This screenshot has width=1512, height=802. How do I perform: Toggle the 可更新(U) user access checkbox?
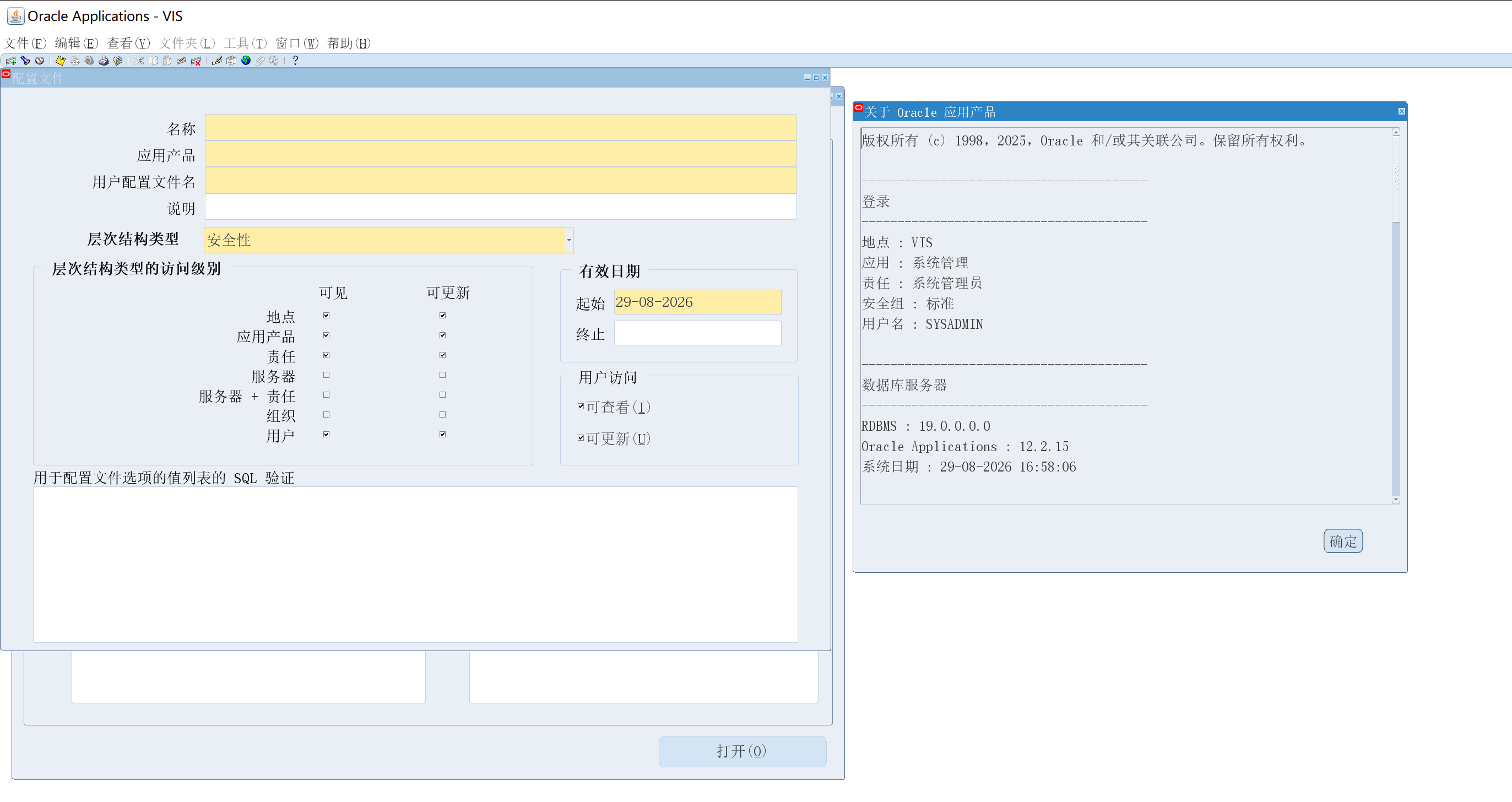tap(581, 438)
